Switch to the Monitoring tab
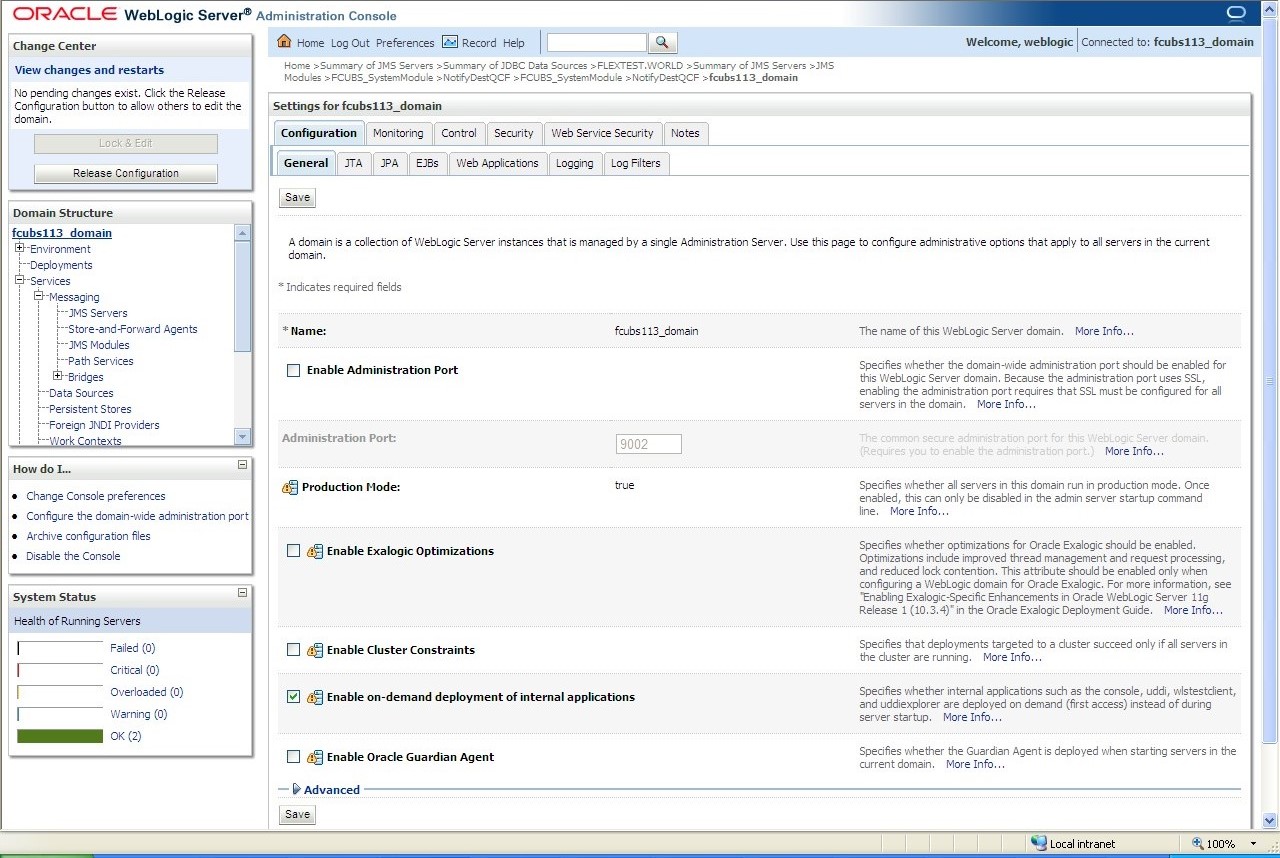Screen dimensions: 1280x858 pos(398,132)
